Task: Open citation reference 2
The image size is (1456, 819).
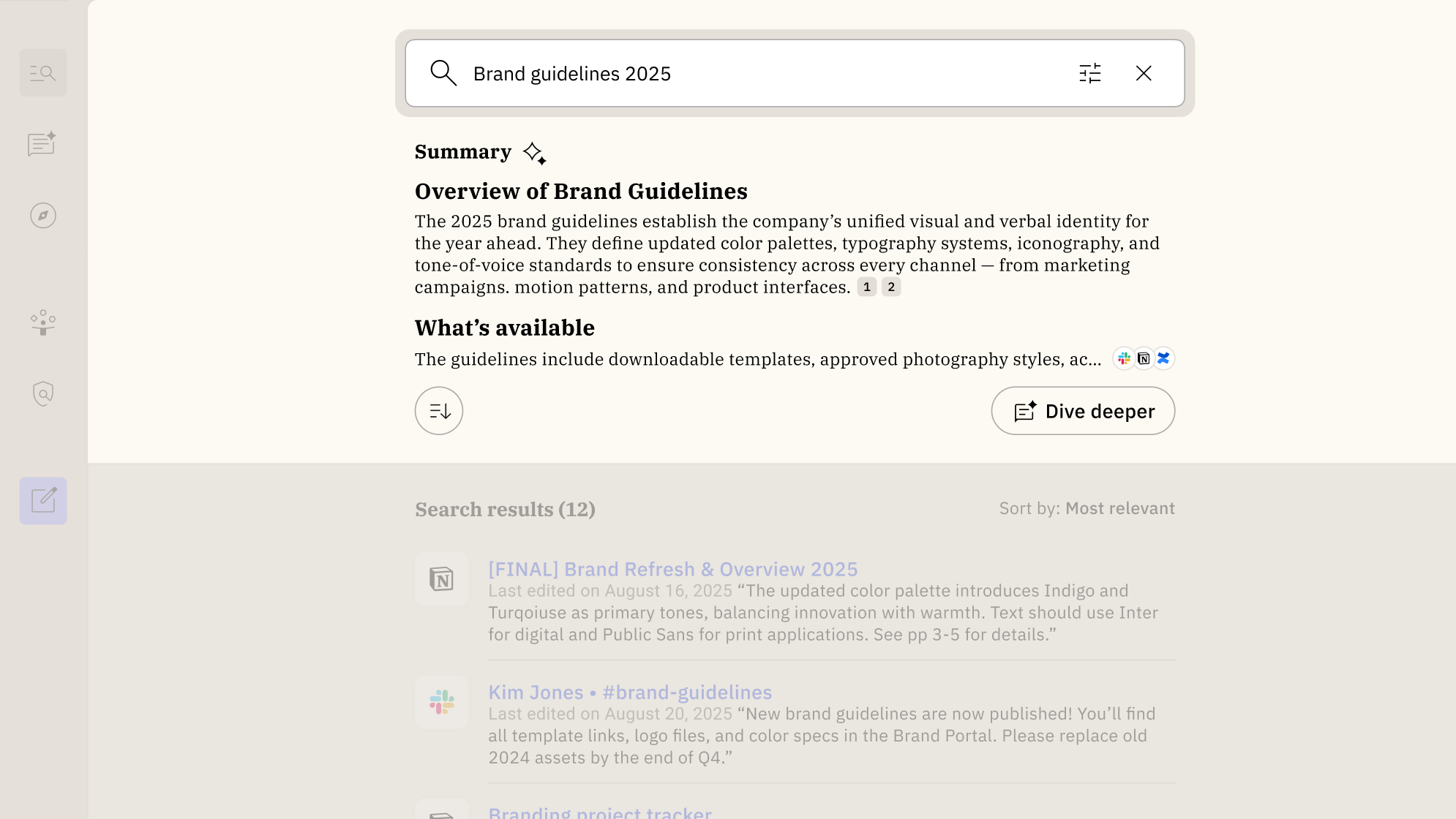Action: (x=891, y=287)
